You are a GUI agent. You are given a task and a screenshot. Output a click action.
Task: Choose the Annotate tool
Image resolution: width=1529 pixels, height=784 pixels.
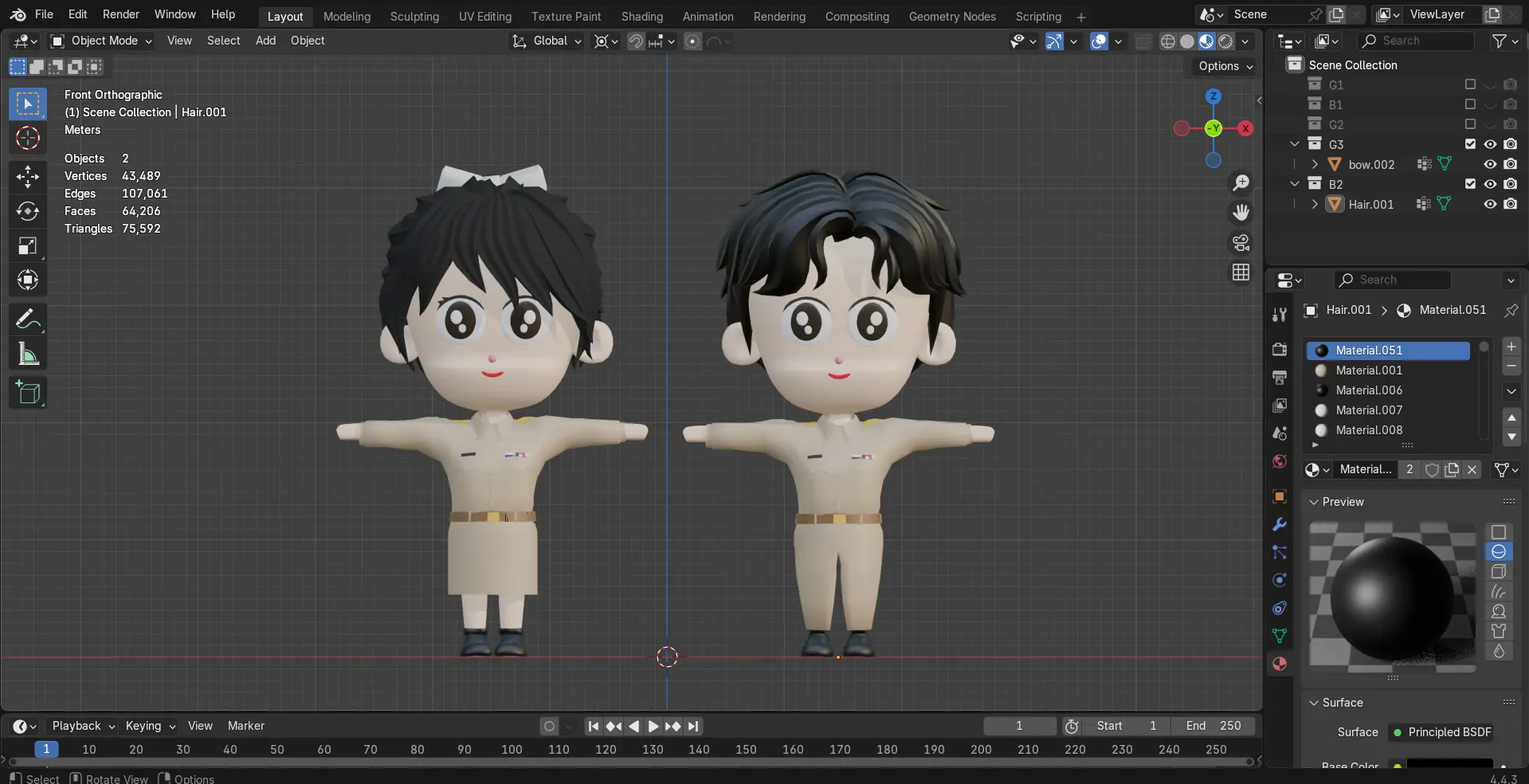point(28,319)
